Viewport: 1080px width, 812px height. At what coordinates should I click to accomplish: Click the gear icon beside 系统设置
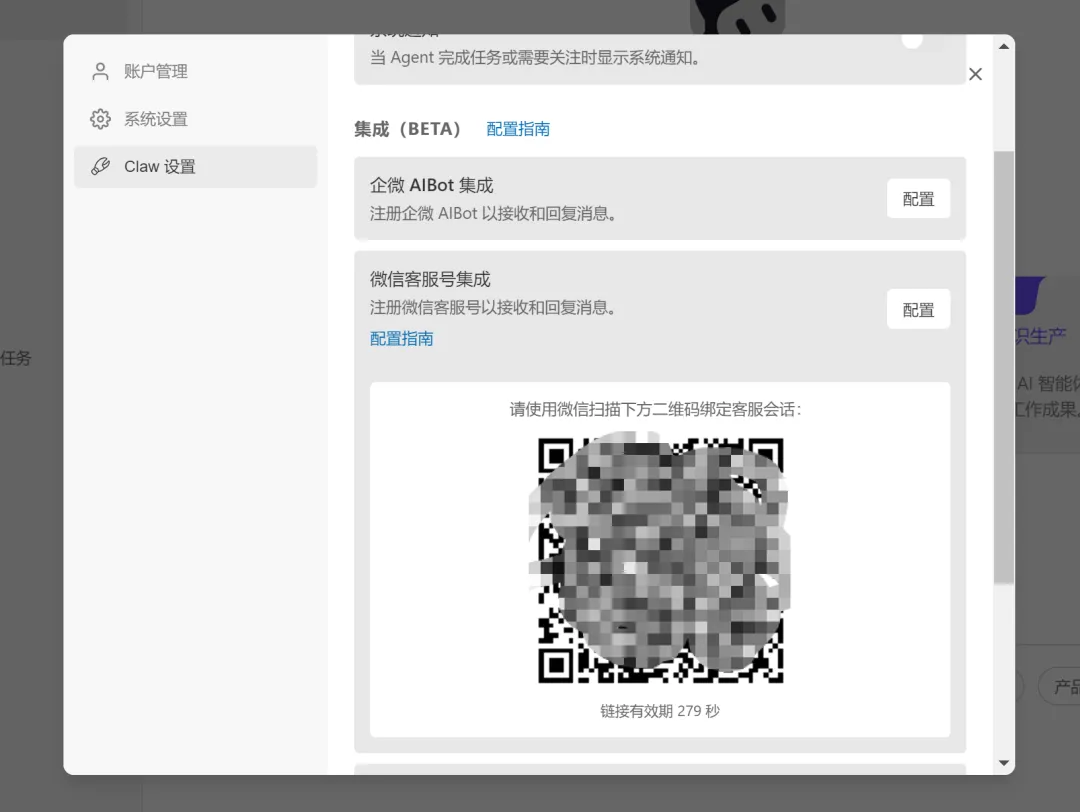(101, 119)
